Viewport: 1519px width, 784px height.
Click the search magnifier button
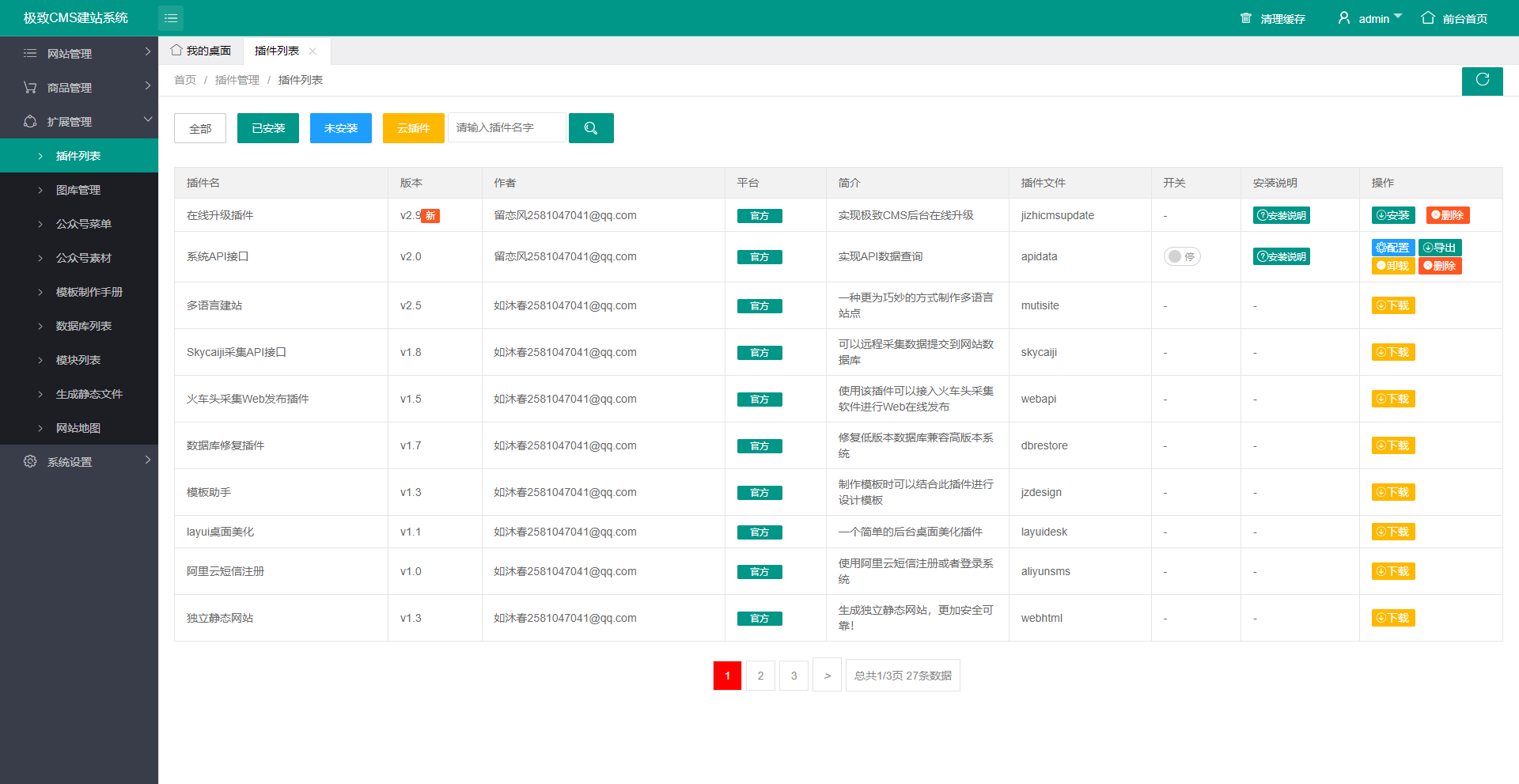(x=591, y=128)
